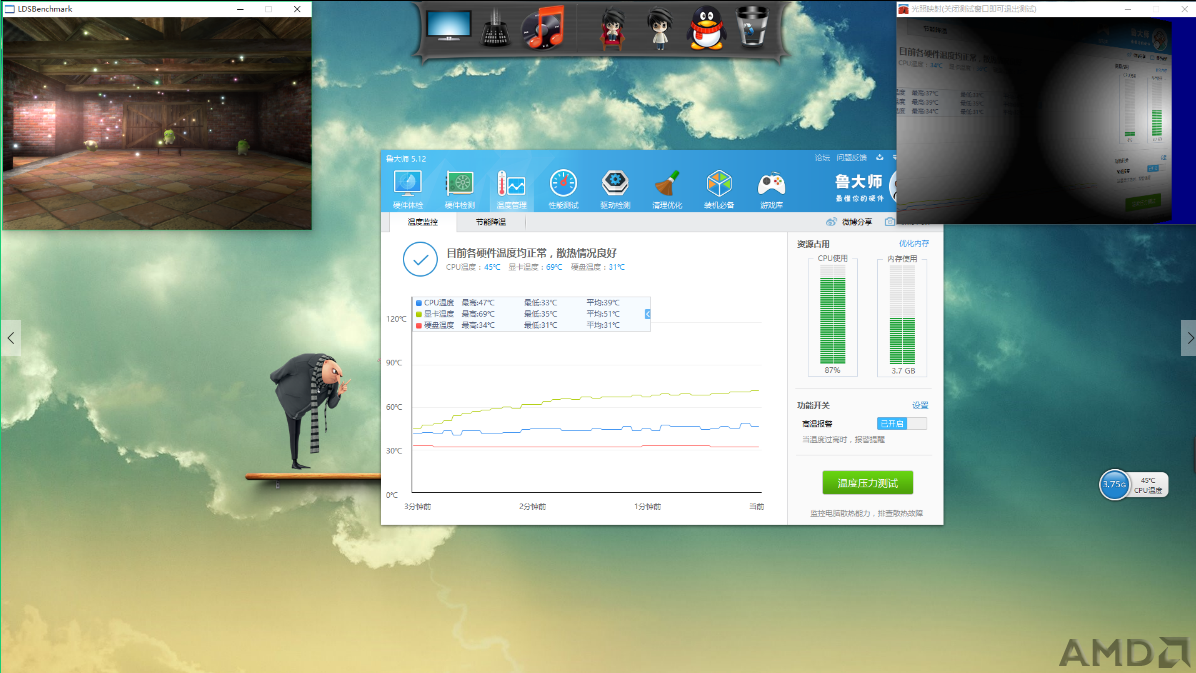
Task: Click 优化内存 optimize memory link
Action: point(914,243)
